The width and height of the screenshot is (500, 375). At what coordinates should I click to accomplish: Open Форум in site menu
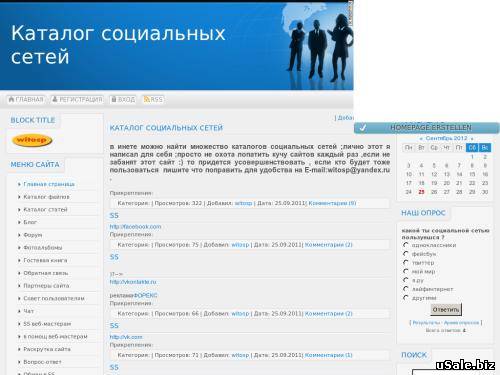point(33,235)
